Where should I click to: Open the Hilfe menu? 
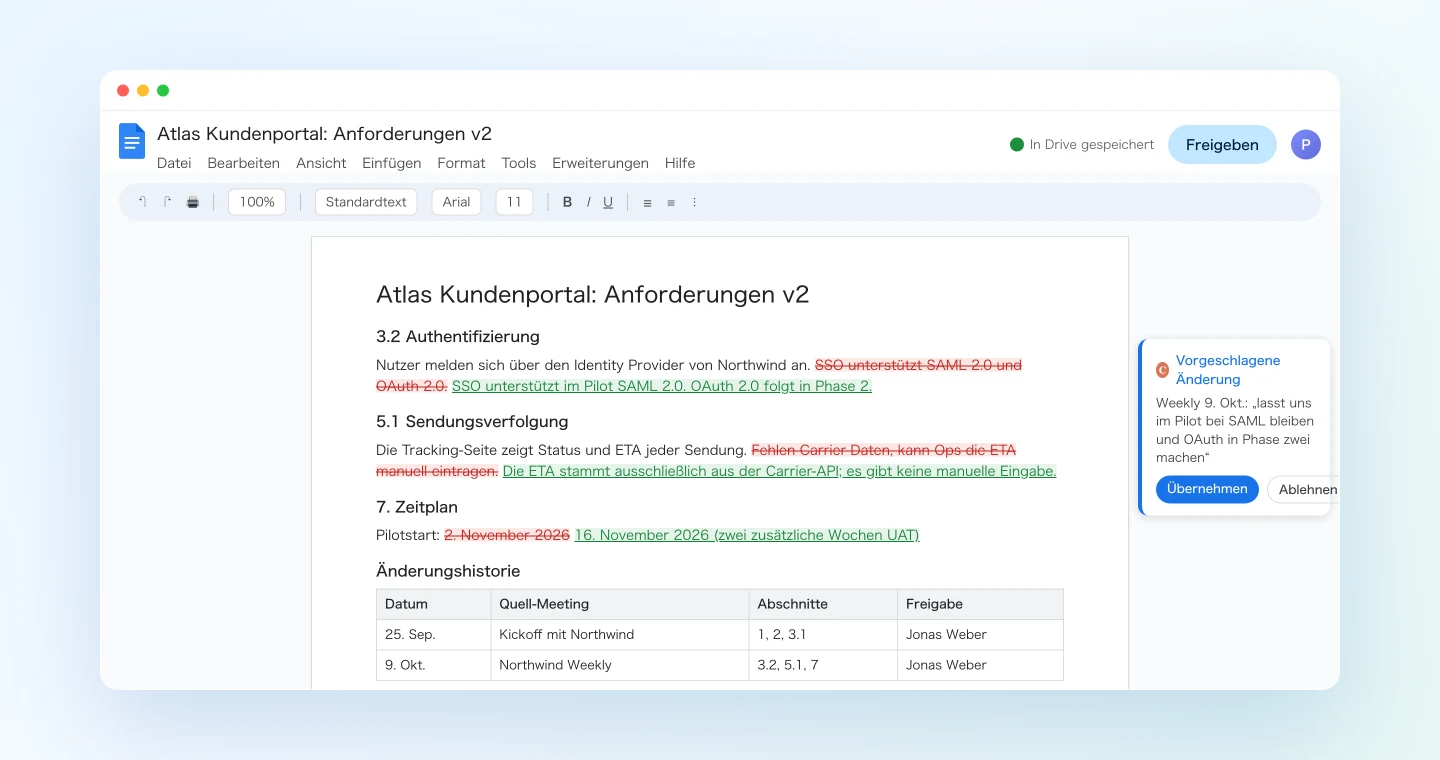pos(680,163)
